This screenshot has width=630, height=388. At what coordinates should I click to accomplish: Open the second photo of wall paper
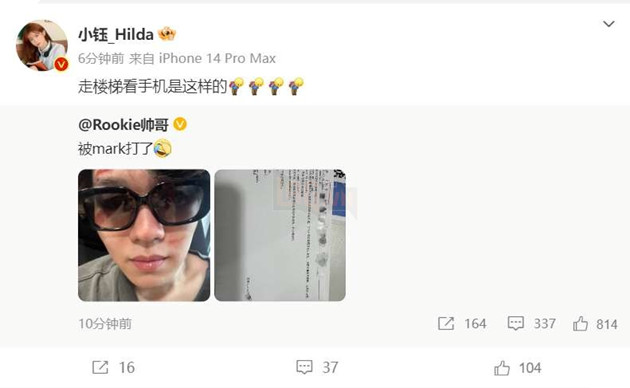[x=280, y=235]
